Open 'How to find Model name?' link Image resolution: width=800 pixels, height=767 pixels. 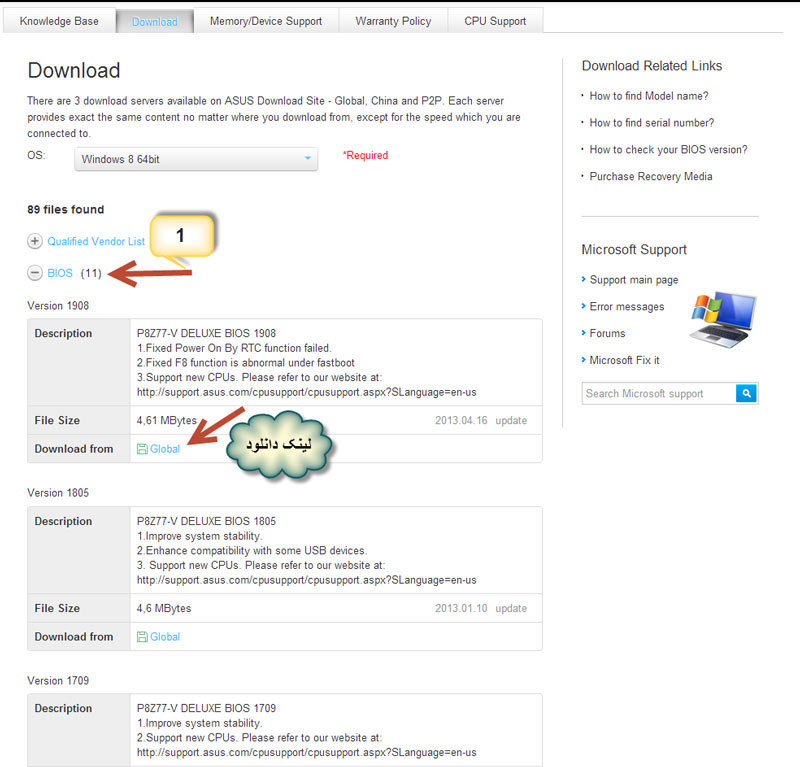649,96
